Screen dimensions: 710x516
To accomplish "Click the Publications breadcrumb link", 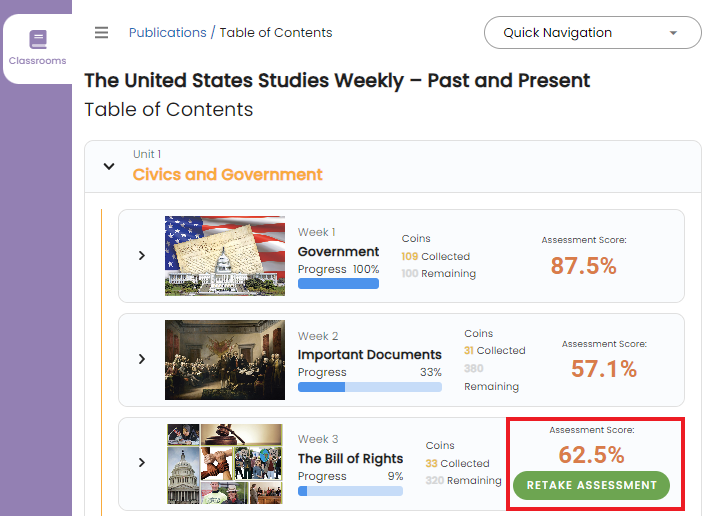I will coord(167,32).
